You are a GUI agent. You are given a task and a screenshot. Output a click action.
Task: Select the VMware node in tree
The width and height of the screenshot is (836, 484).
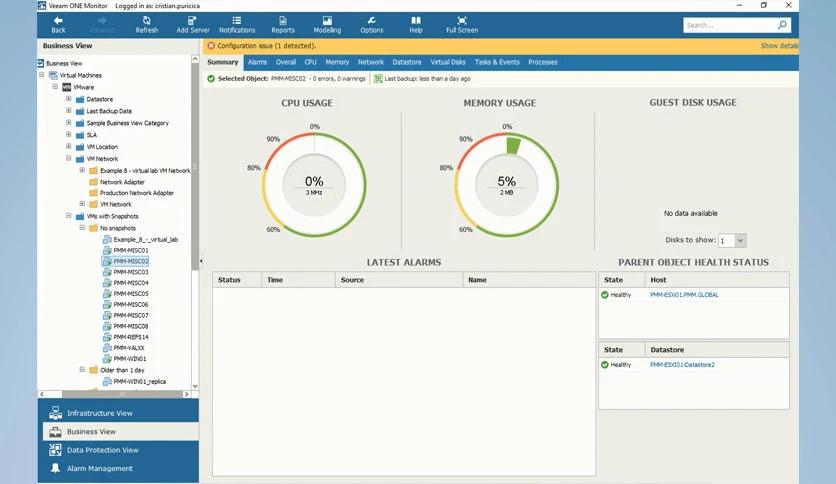(83, 87)
